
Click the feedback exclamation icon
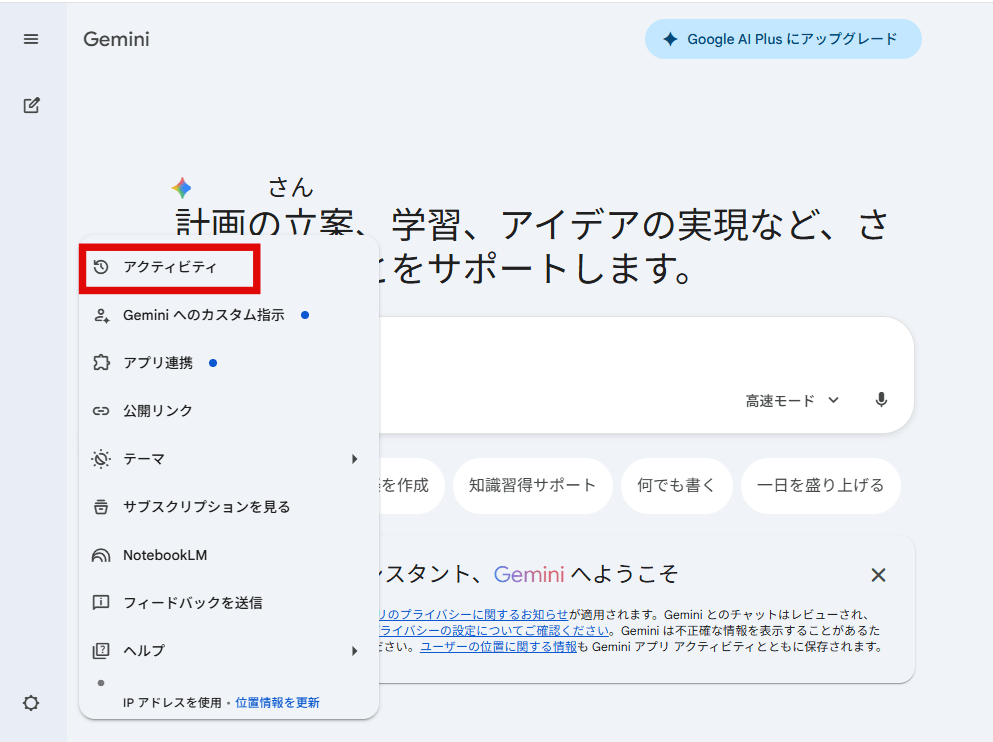pos(101,602)
